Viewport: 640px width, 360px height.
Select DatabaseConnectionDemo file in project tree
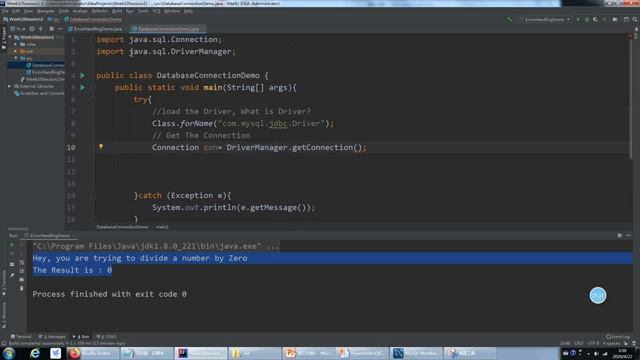coord(45,65)
